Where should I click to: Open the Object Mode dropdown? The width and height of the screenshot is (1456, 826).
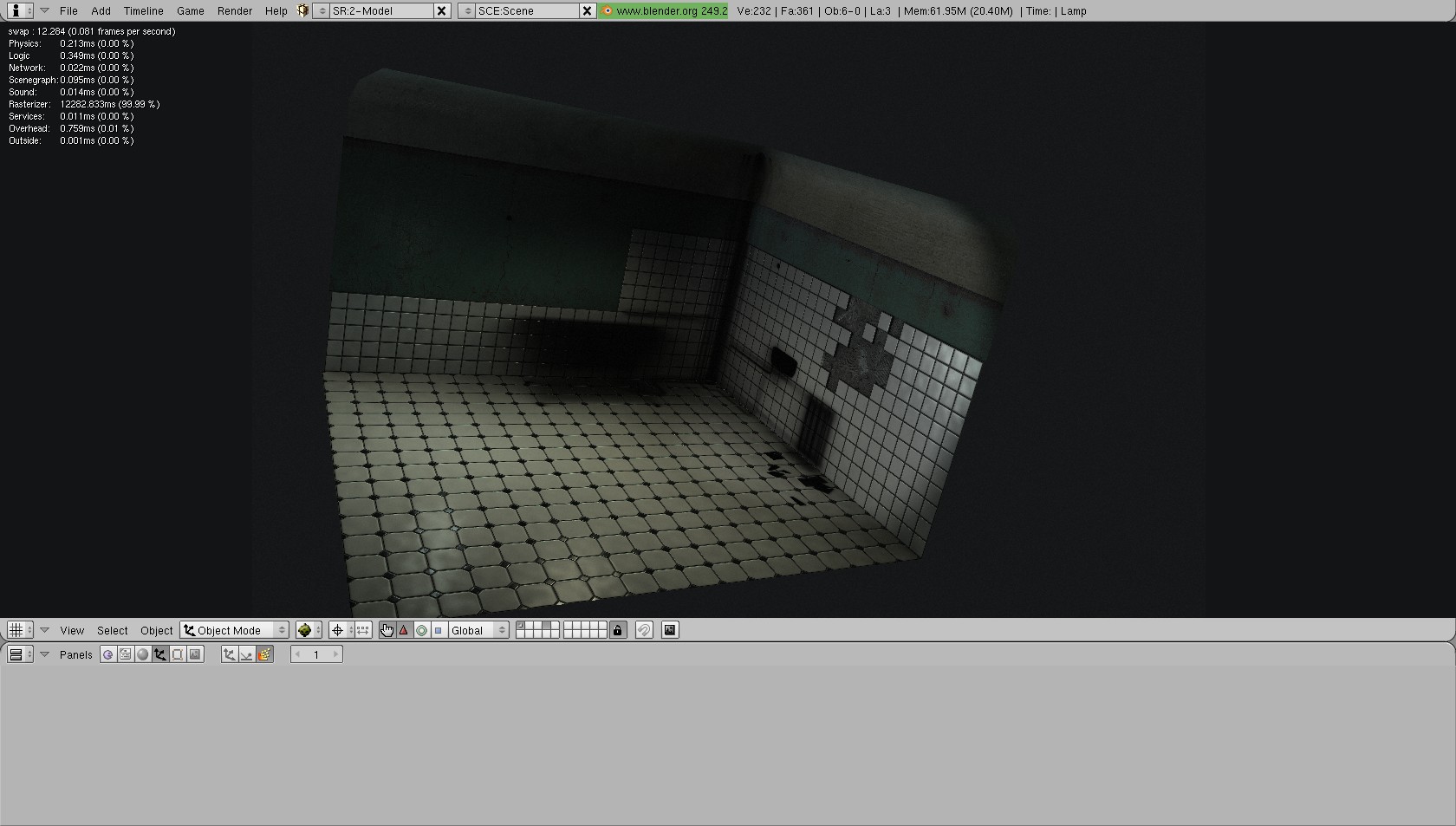coord(235,630)
